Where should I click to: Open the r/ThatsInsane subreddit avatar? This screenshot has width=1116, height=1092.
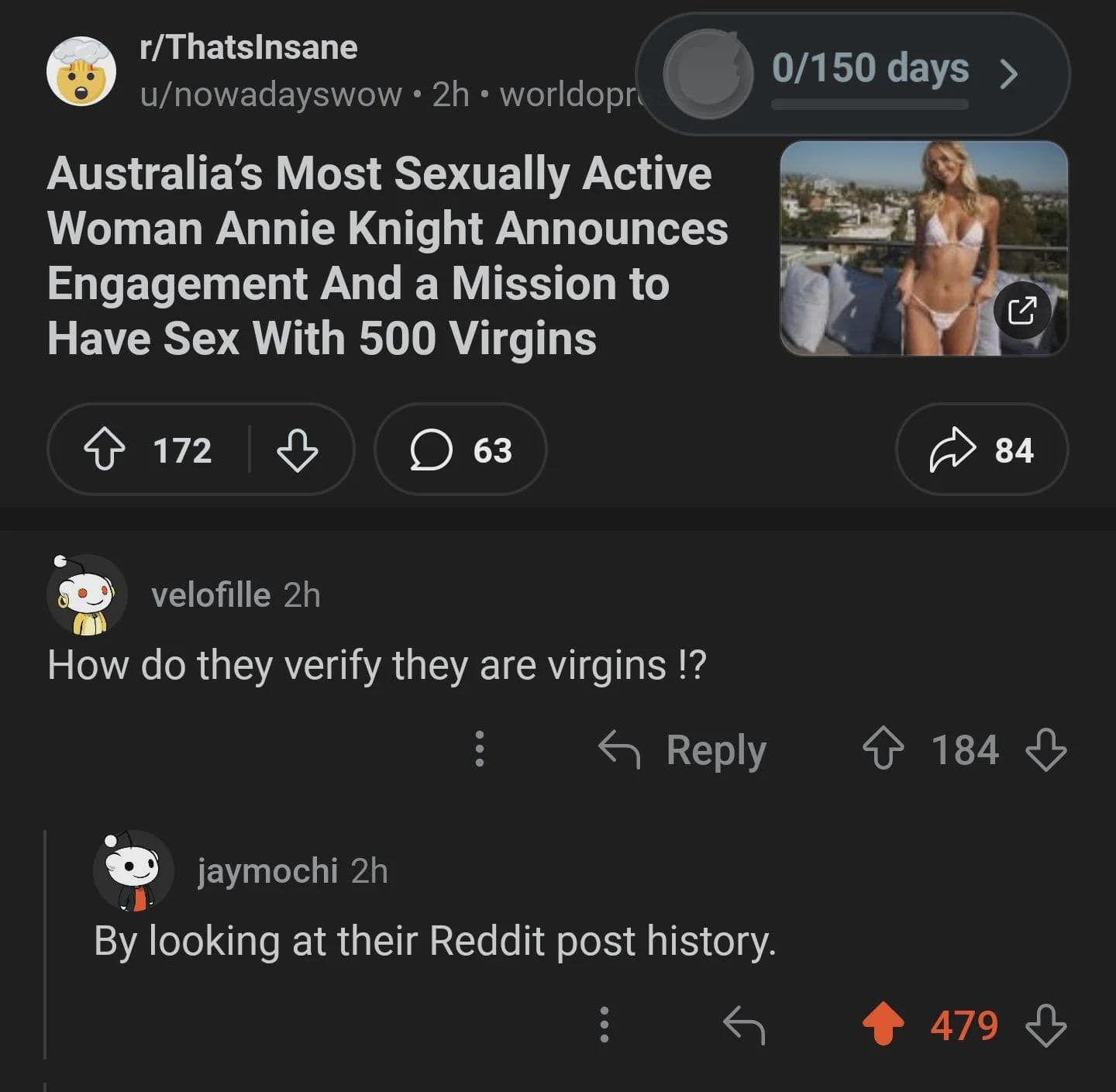click(81, 71)
